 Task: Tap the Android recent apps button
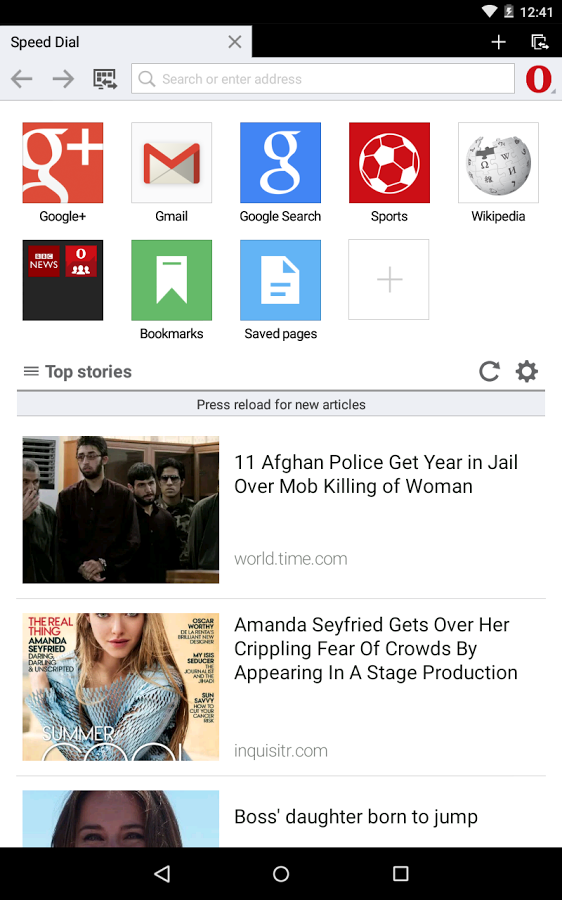(x=400, y=874)
